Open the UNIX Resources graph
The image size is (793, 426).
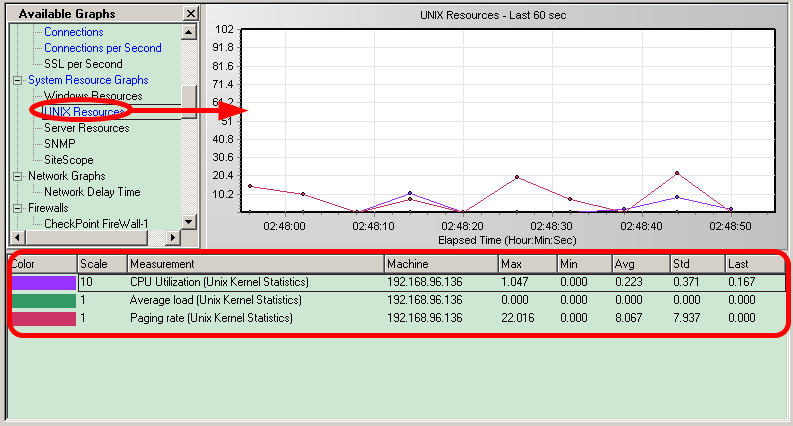point(84,112)
